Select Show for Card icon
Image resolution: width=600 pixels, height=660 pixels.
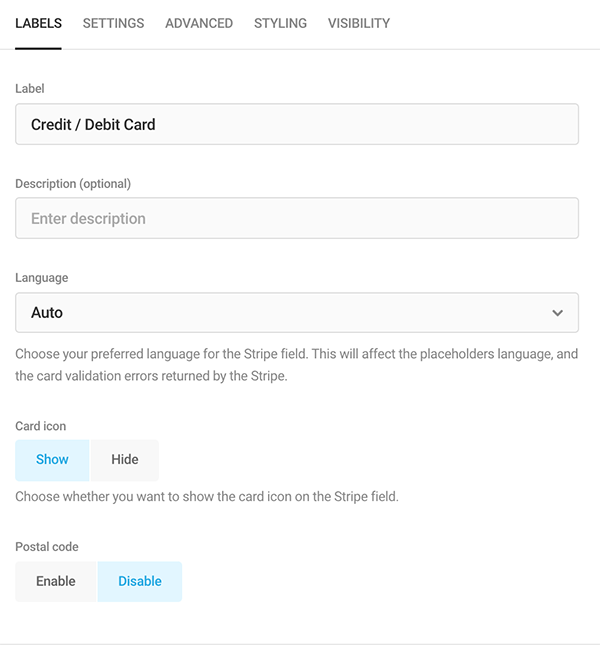click(x=52, y=460)
